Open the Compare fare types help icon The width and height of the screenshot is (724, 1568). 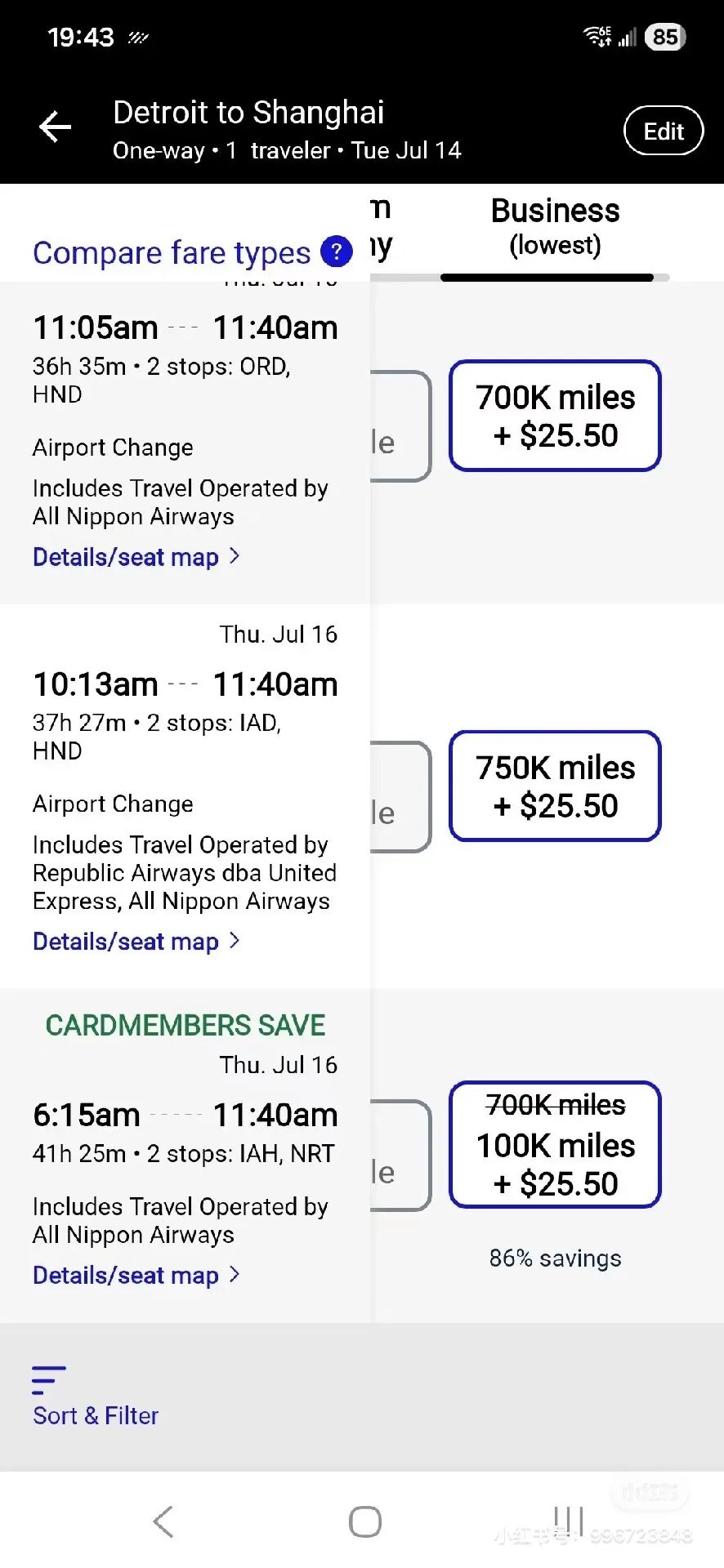click(x=337, y=252)
